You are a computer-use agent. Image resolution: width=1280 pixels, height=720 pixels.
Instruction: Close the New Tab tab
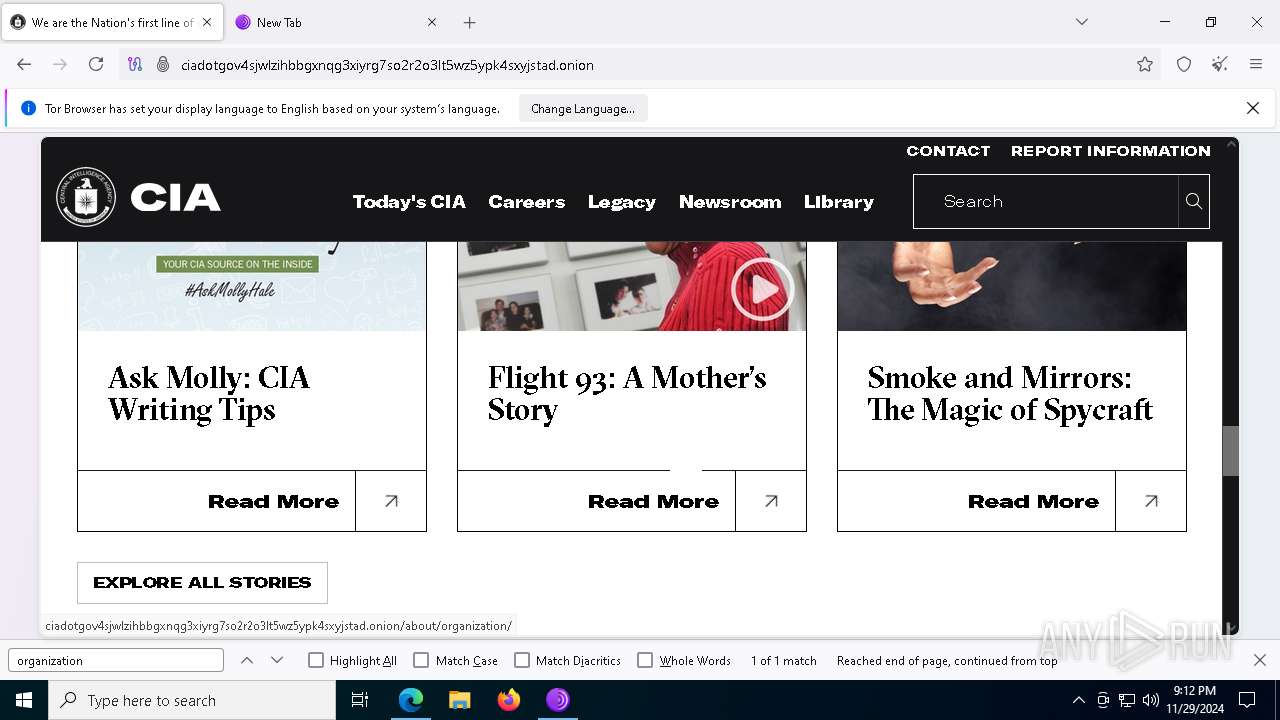click(432, 22)
